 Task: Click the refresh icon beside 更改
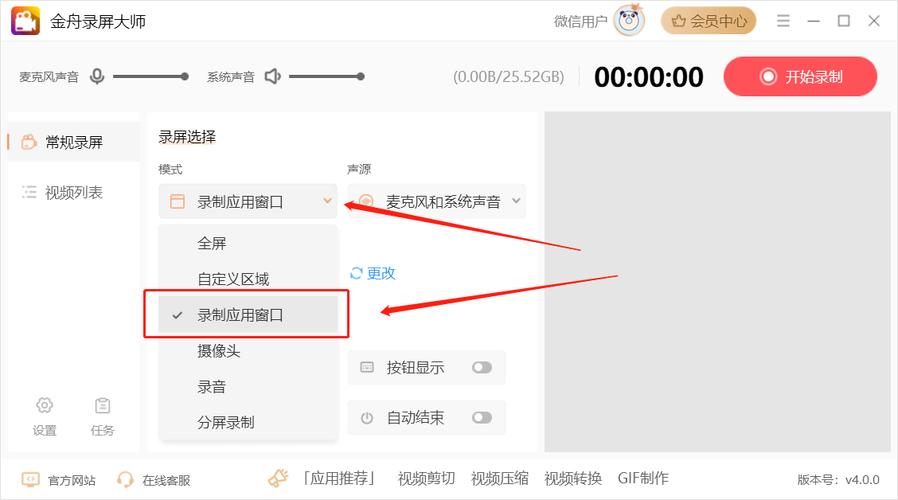[356, 273]
